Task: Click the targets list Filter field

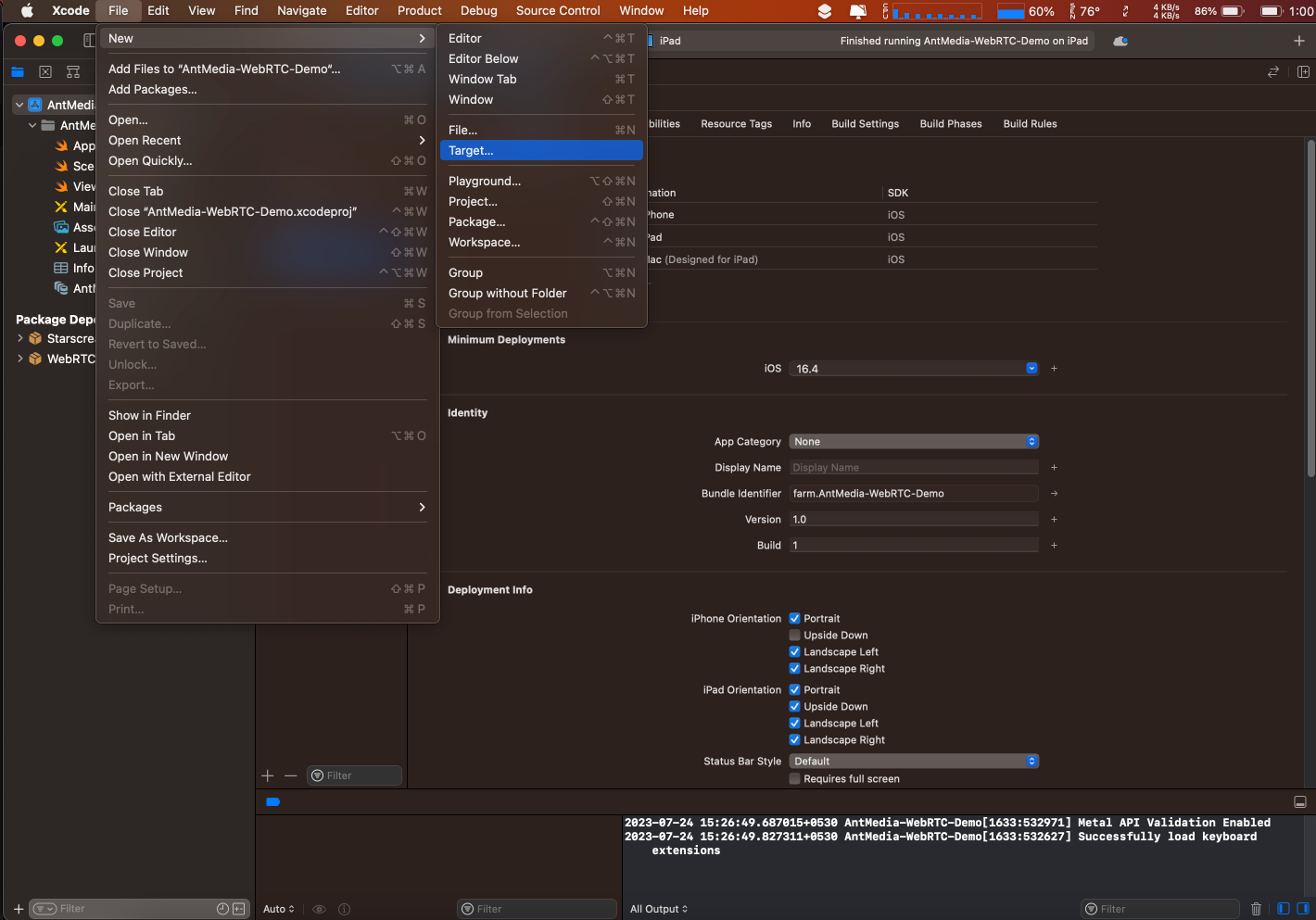Action: [355, 775]
